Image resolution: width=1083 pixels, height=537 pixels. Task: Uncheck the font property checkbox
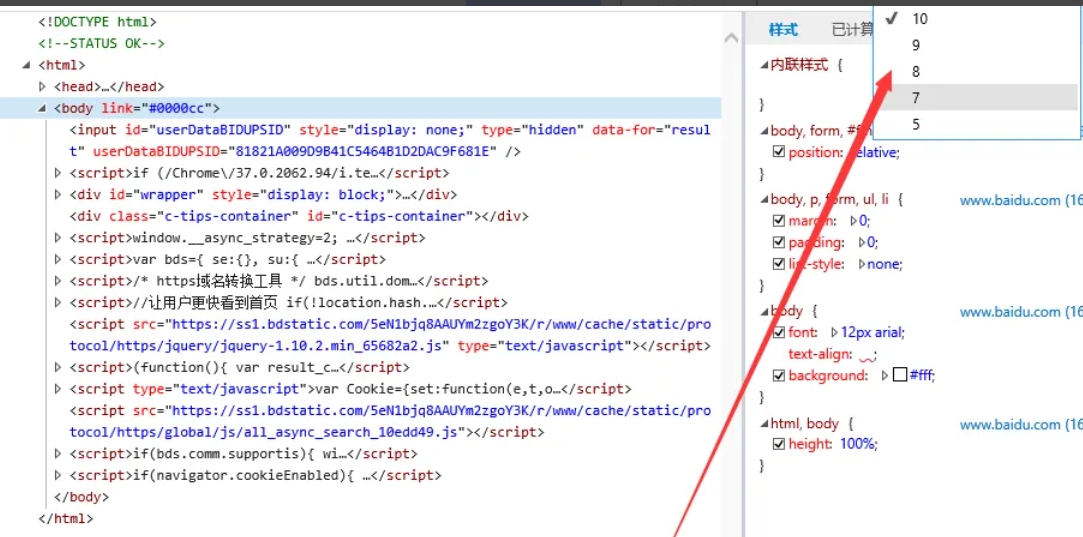click(779, 332)
